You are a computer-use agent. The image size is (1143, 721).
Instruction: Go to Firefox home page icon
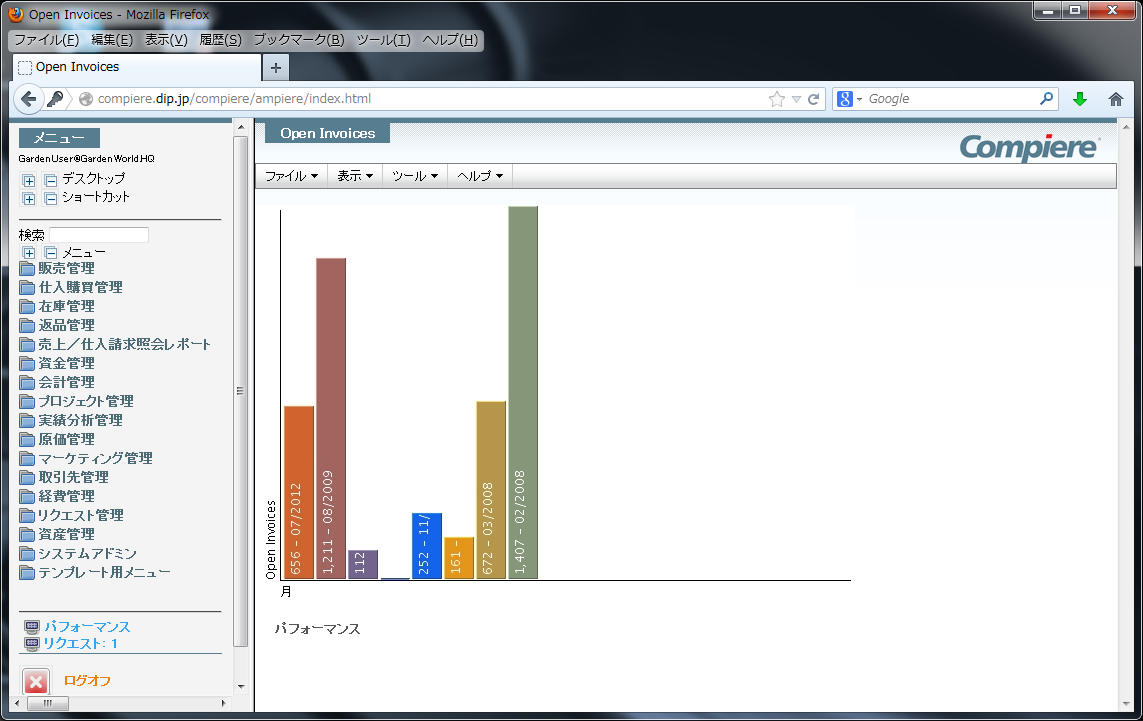point(1115,99)
